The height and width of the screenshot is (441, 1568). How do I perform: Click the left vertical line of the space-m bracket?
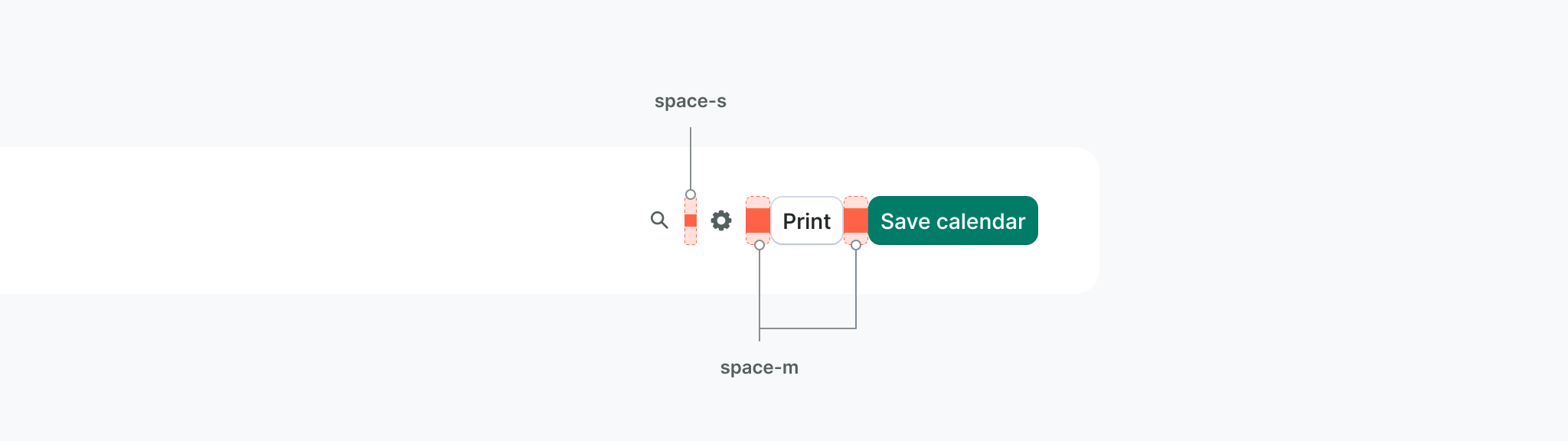(x=759, y=291)
